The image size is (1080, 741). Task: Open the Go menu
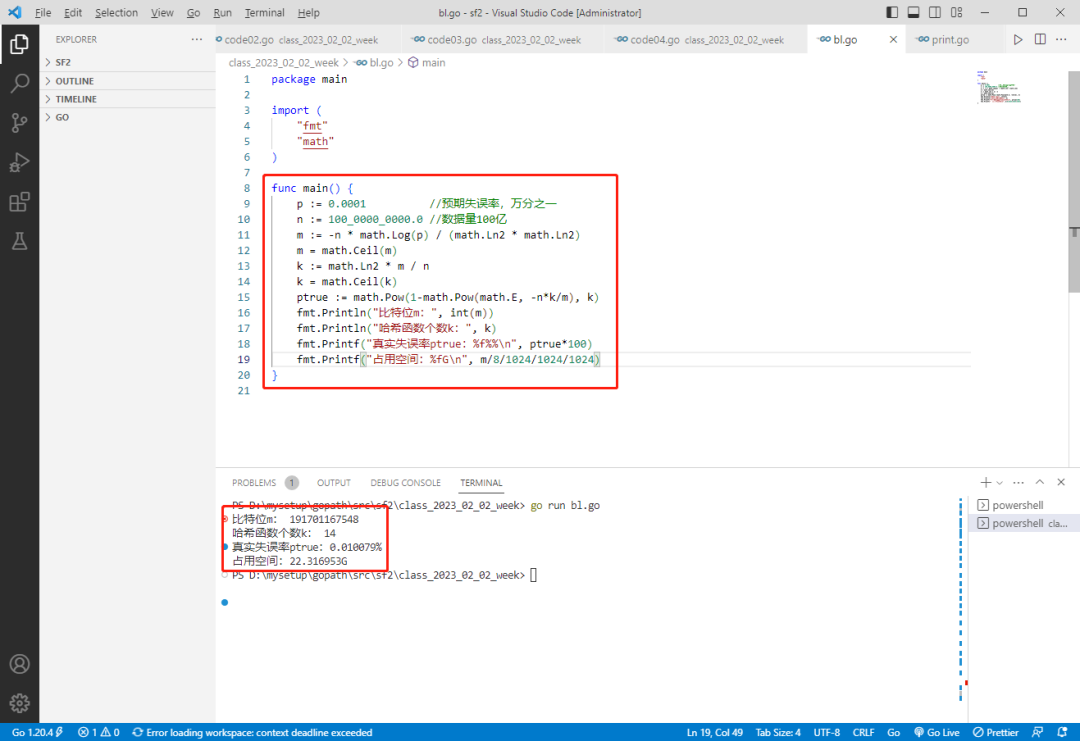tap(194, 12)
